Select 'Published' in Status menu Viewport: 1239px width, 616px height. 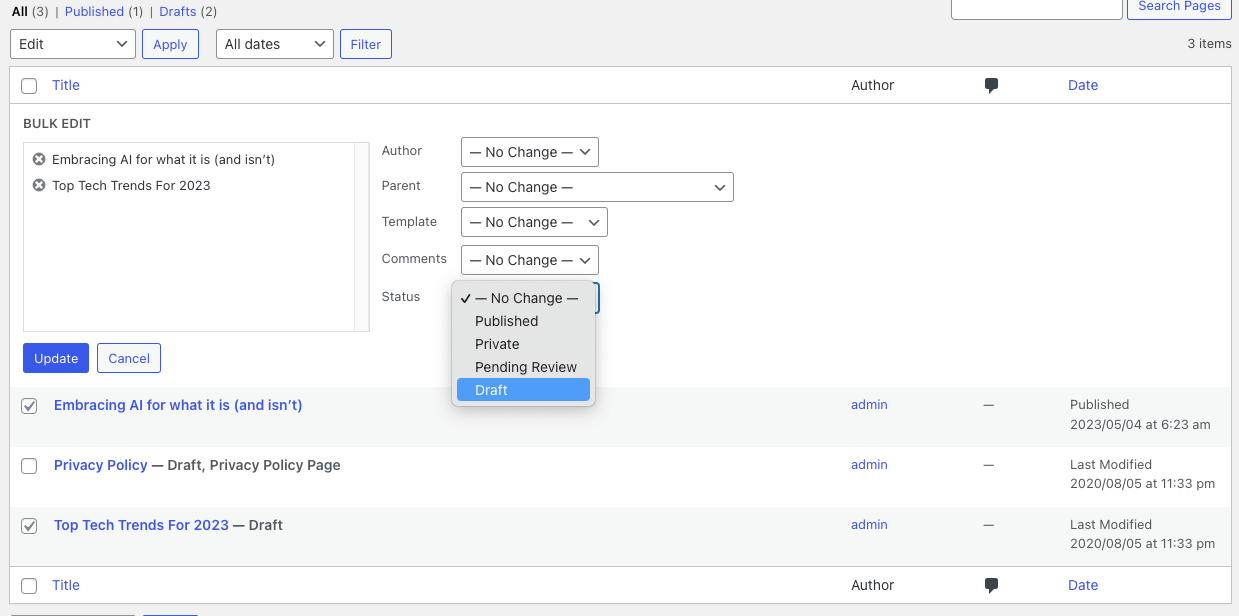pos(523,321)
